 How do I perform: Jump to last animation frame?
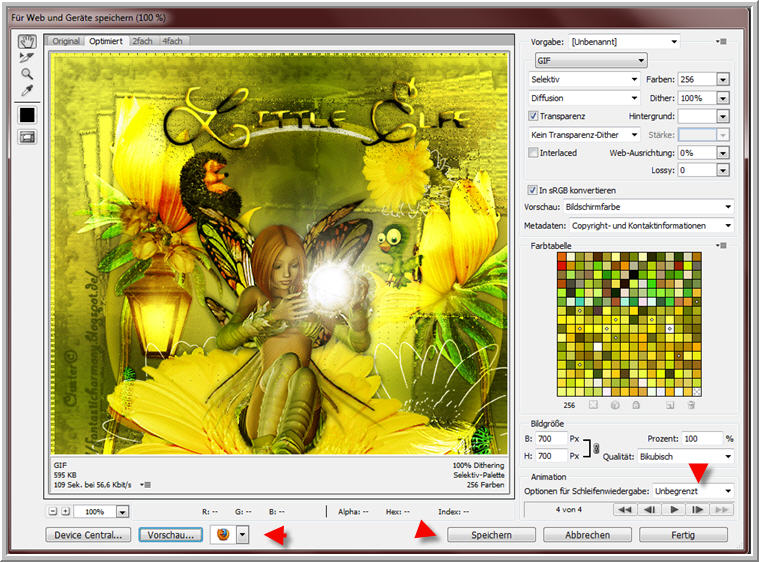point(722,509)
